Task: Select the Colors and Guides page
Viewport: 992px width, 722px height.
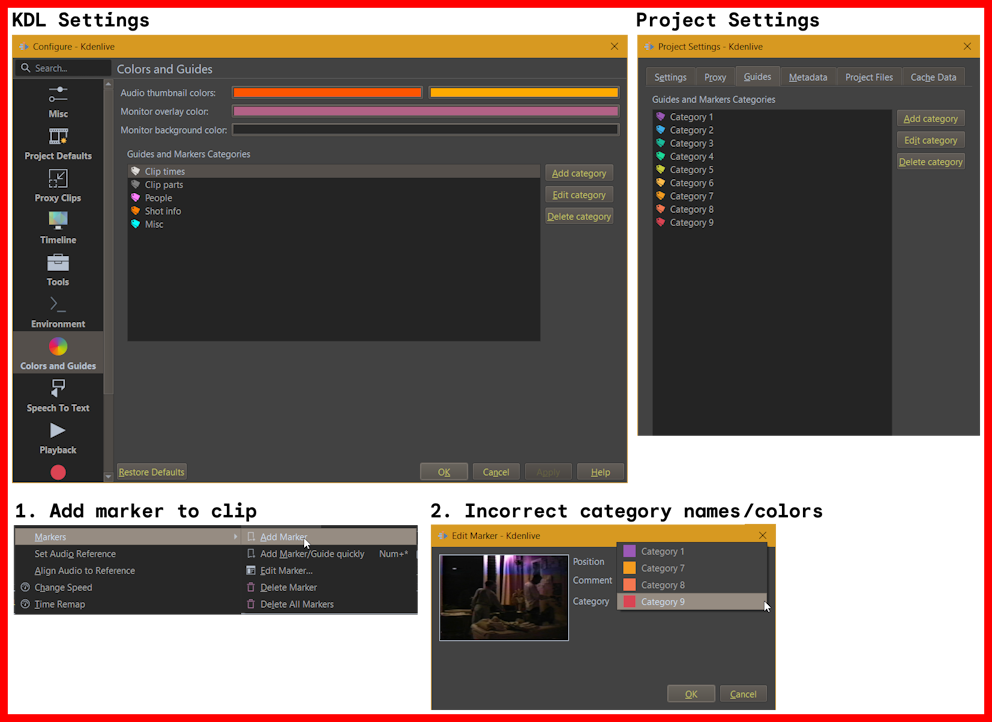Action: point(58,353)
